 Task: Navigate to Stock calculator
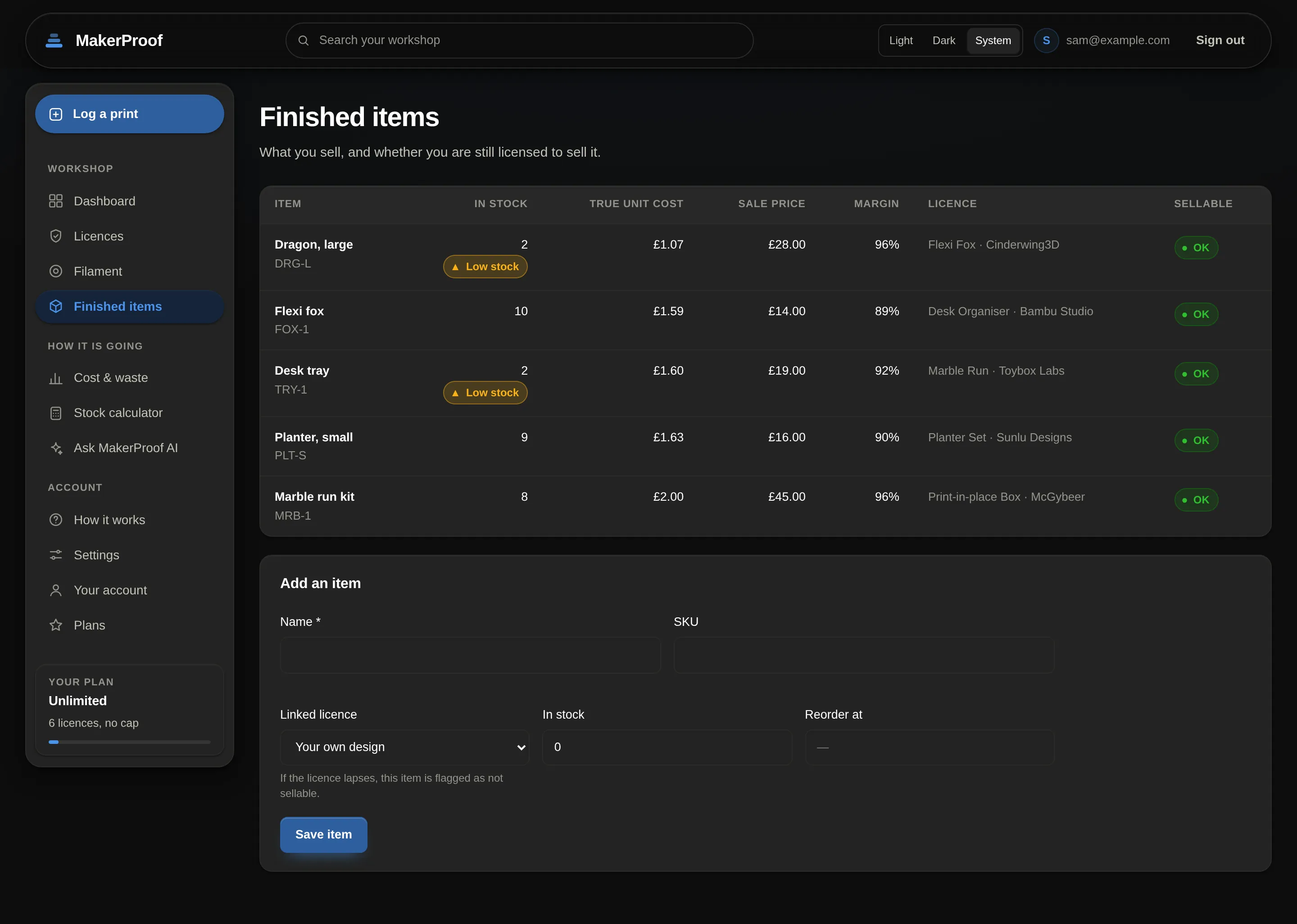(130, 413)
